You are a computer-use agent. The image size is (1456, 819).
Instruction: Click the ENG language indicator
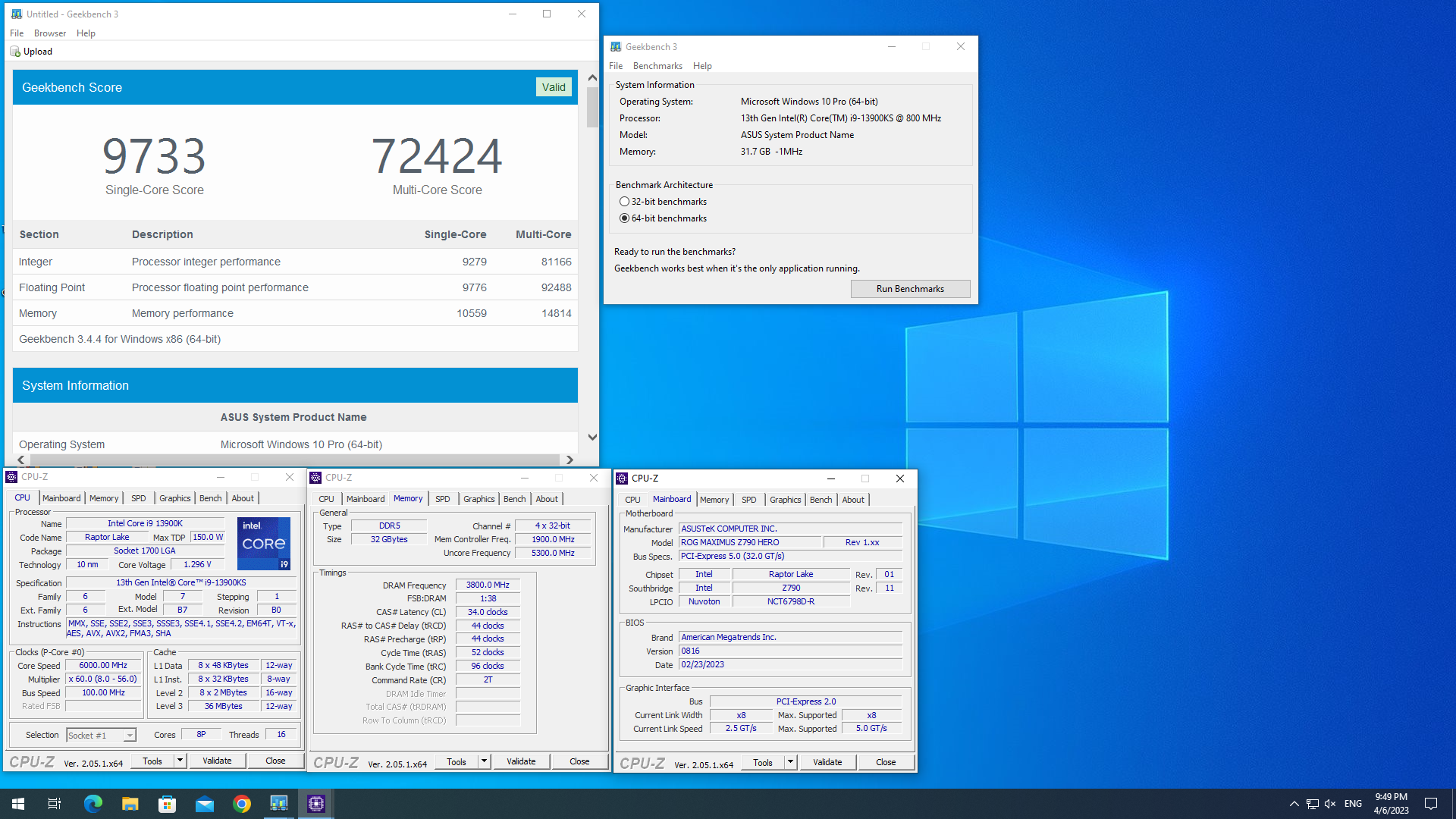coord(1353,804)
